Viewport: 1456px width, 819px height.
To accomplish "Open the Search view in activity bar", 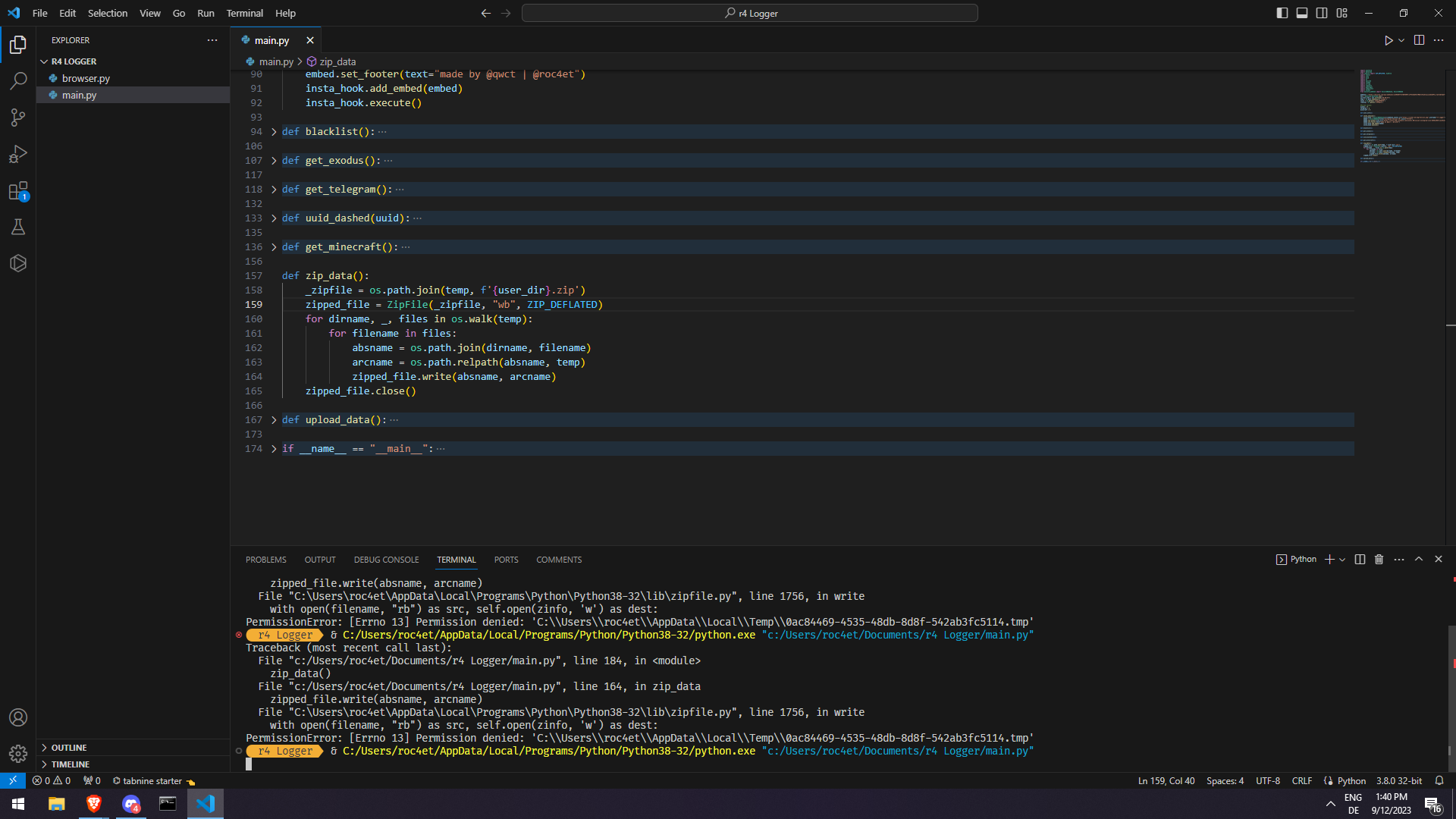I will (x=18, y=80).
